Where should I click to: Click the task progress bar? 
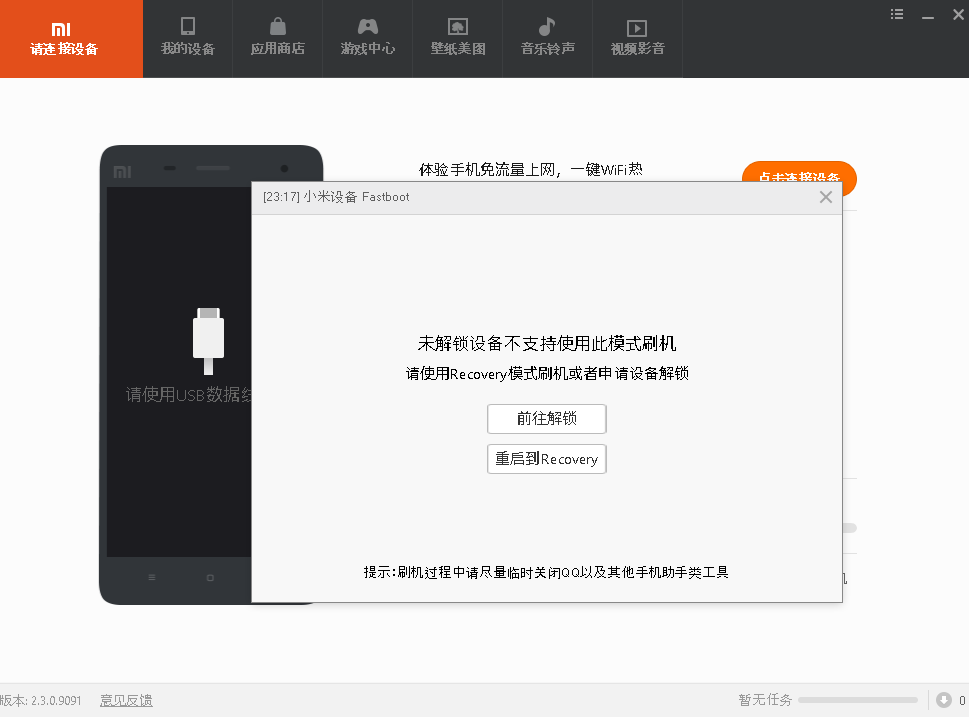(857, 700)
